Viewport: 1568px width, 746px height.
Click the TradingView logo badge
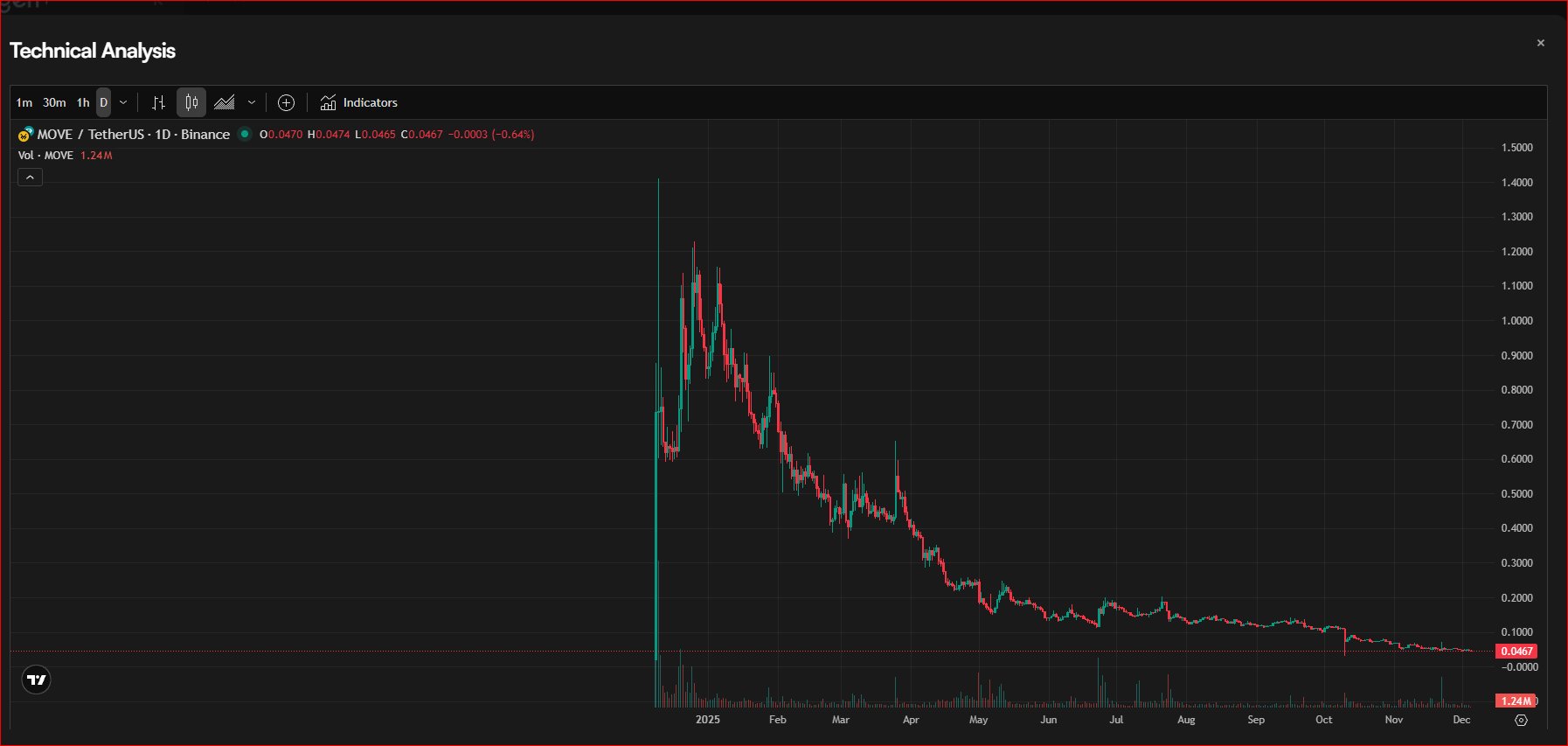(x=36, y=680)
